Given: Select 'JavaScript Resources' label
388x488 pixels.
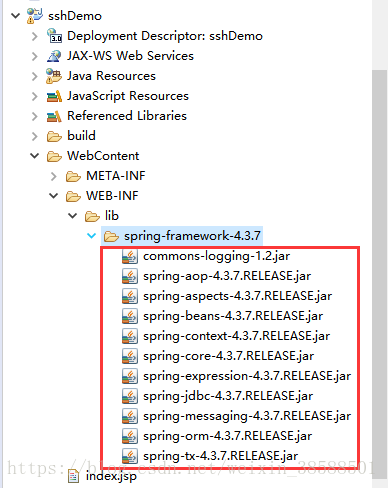Looking at the screenshot, I should click(128, 96).
